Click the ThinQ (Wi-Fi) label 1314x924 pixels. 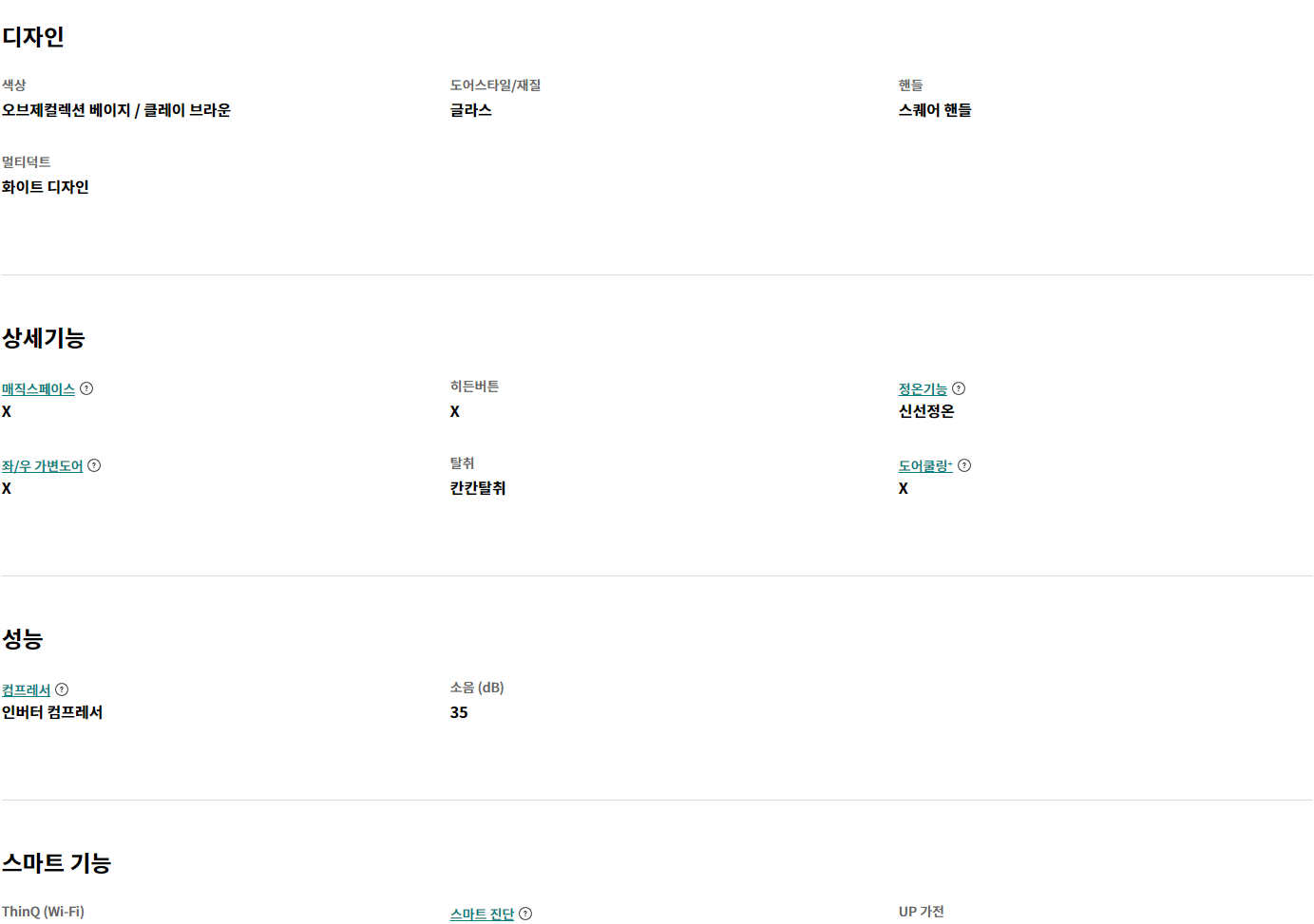(43, 912)
